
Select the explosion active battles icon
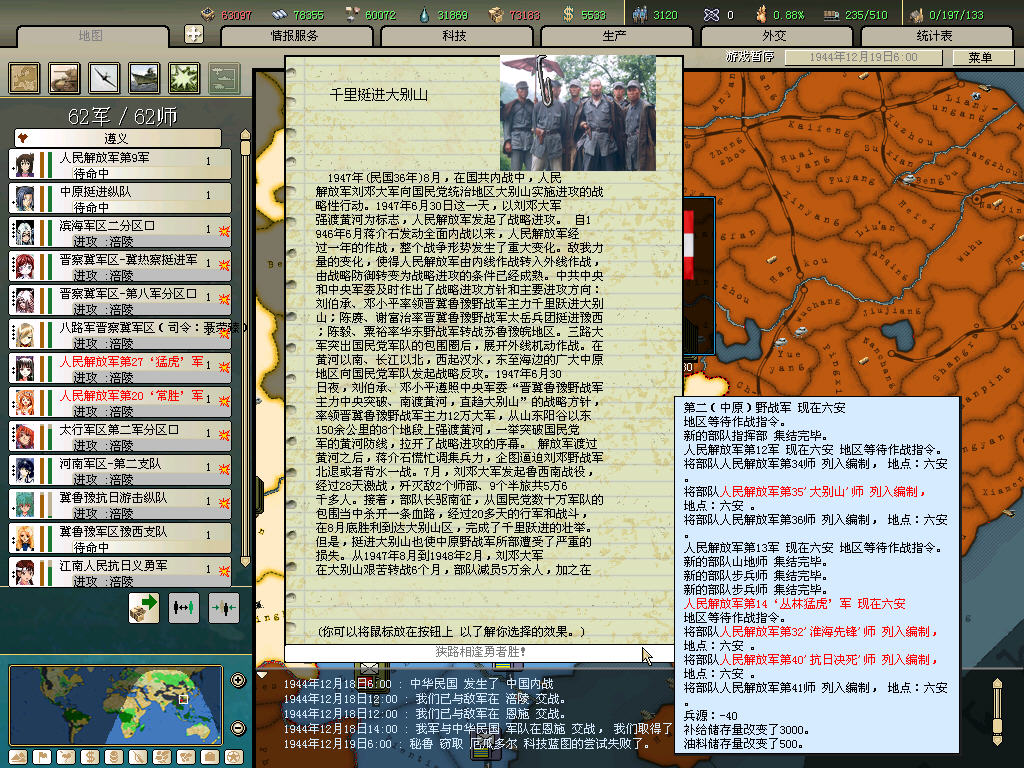pyautogui.click(x=184, y=78)
